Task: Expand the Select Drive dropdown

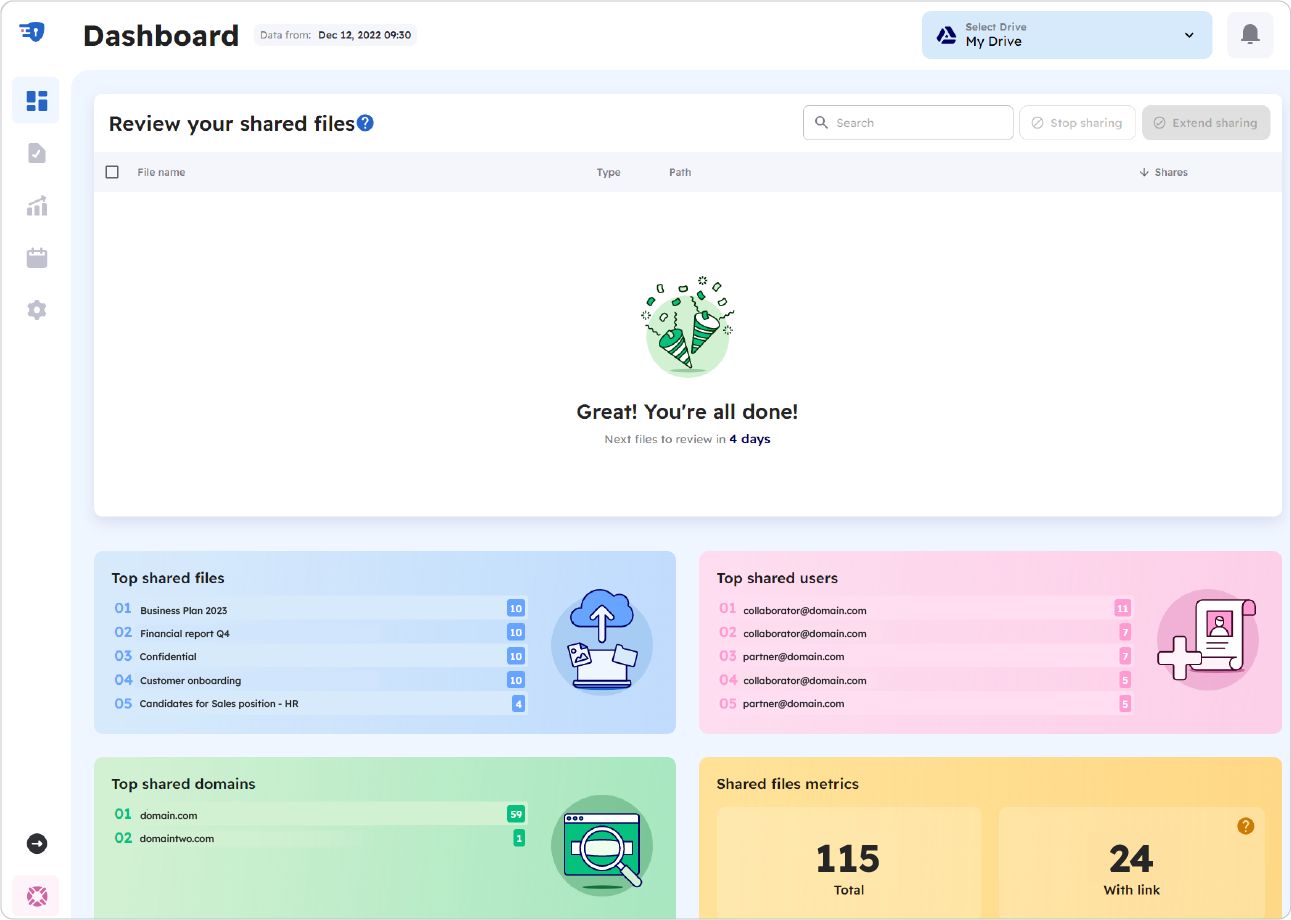Action: click(1066, 35)
